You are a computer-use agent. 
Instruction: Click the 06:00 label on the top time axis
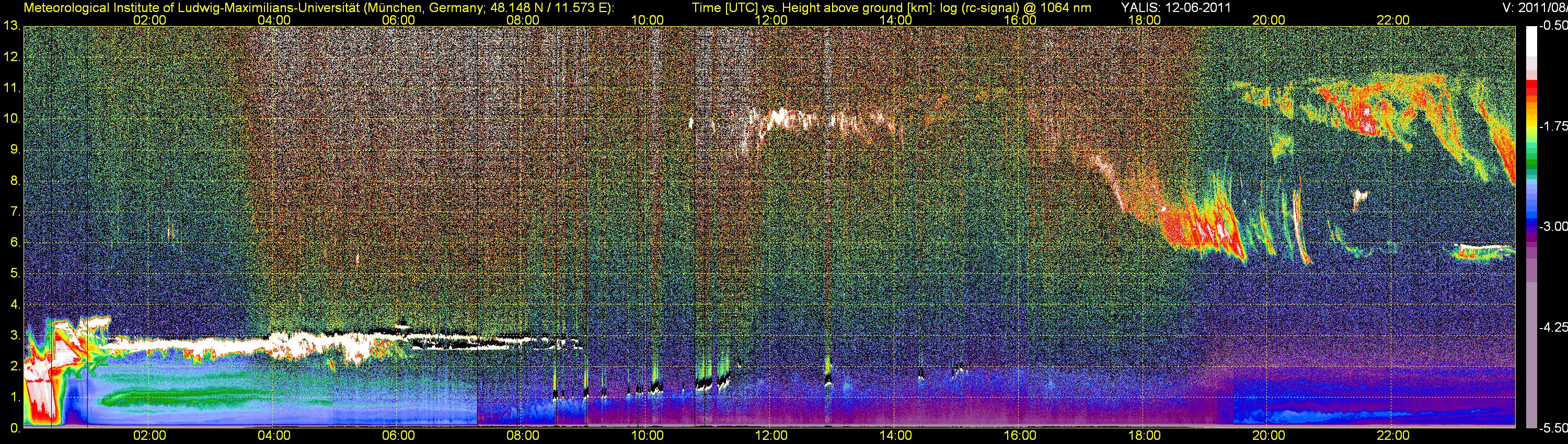pyautogui.click(x=398, y=20)
